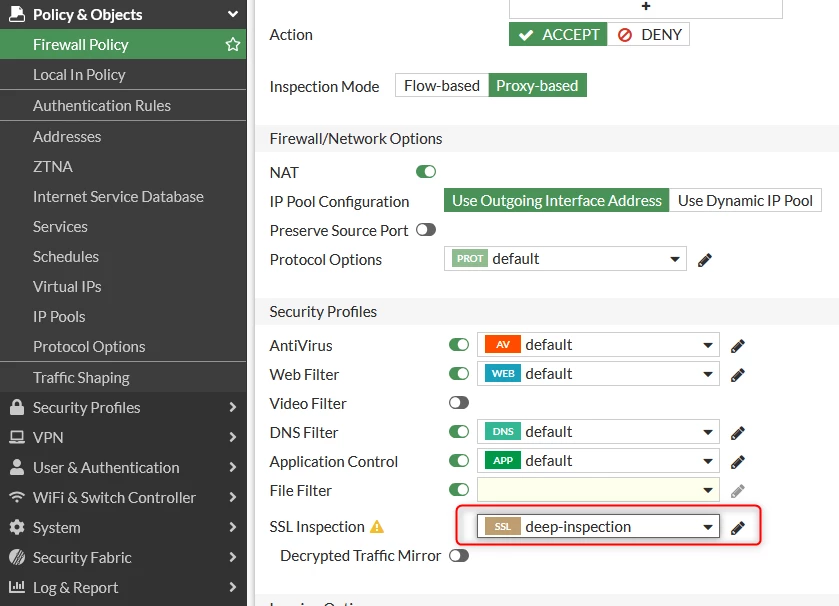
Task: Click the plus button to add entry
Action: [646, 6]
